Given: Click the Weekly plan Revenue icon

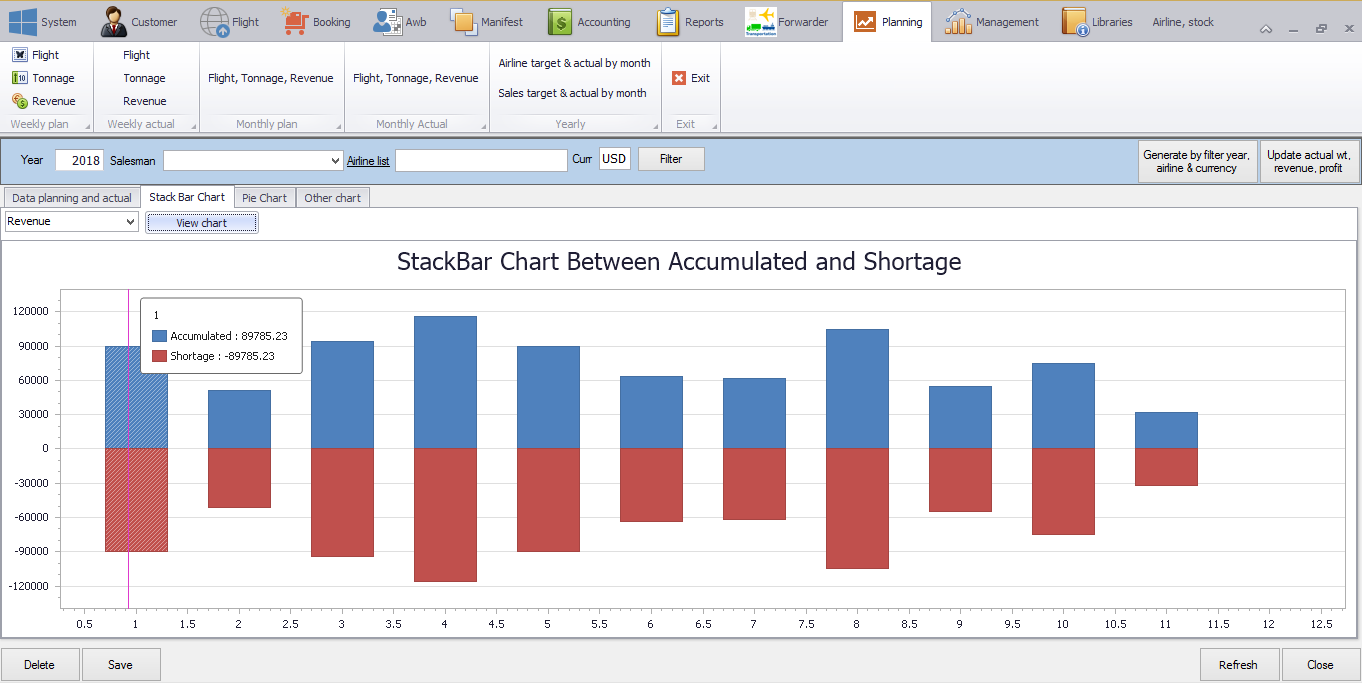Looking at the screenshot, I should pyautogui.click(x=20, y=101).
